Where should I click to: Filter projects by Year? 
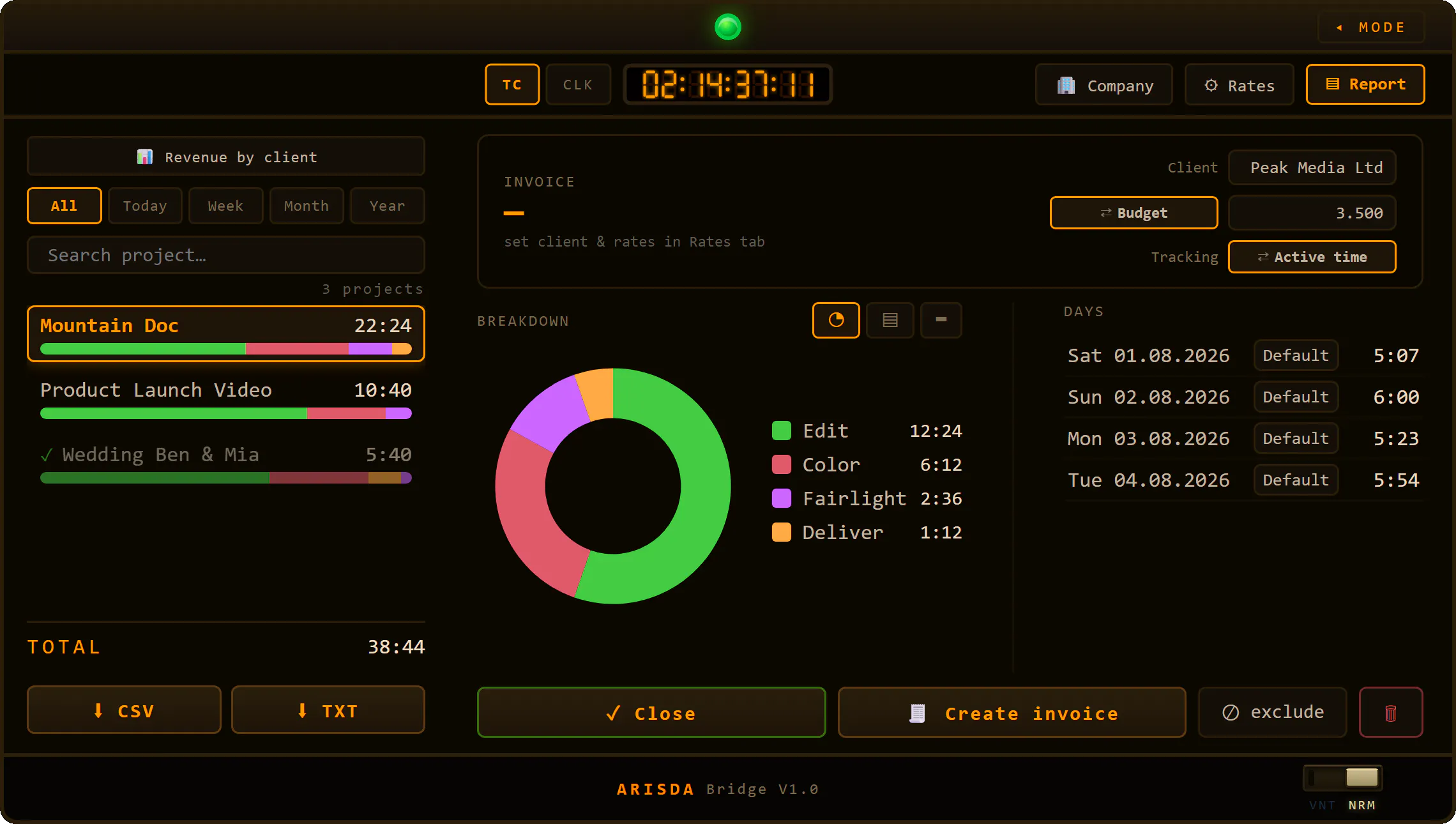pos(387,206)
